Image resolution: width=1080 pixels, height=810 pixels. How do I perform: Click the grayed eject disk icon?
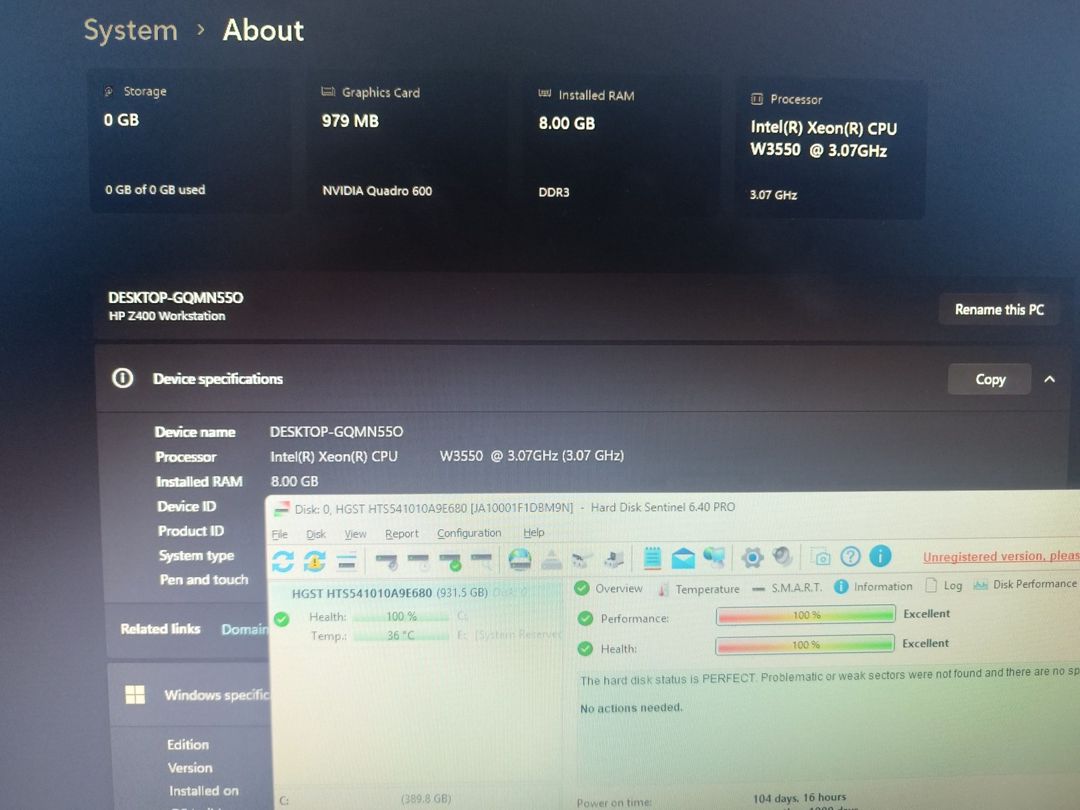(x=551, y=560)
